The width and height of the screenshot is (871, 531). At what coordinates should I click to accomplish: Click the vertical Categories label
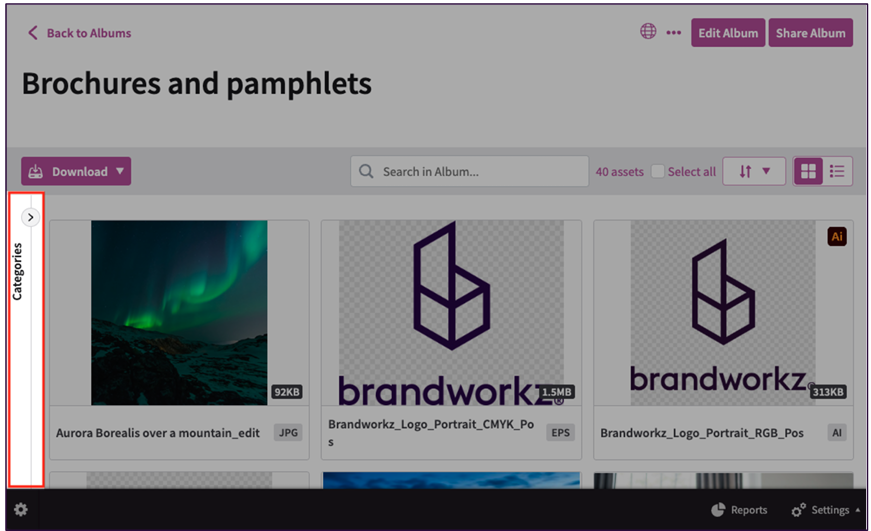(17, 272)
